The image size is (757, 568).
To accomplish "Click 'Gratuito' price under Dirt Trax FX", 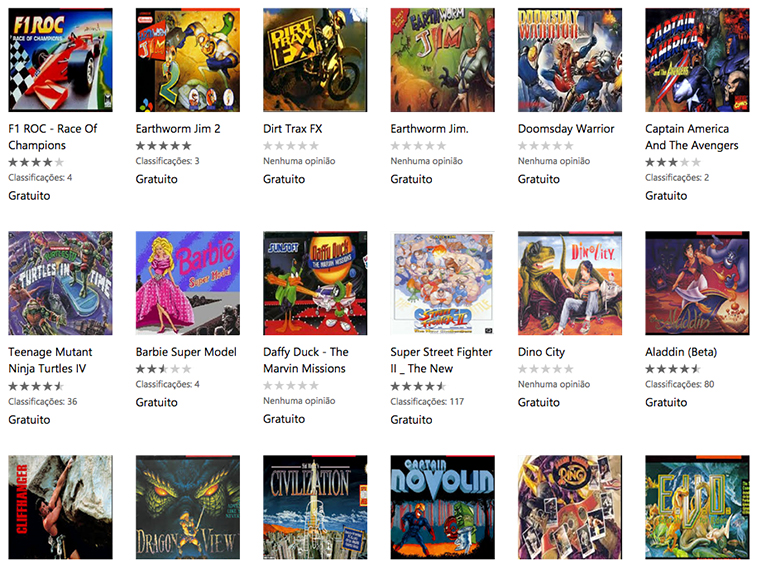I will pyautogui.click(x=284, y=179).
